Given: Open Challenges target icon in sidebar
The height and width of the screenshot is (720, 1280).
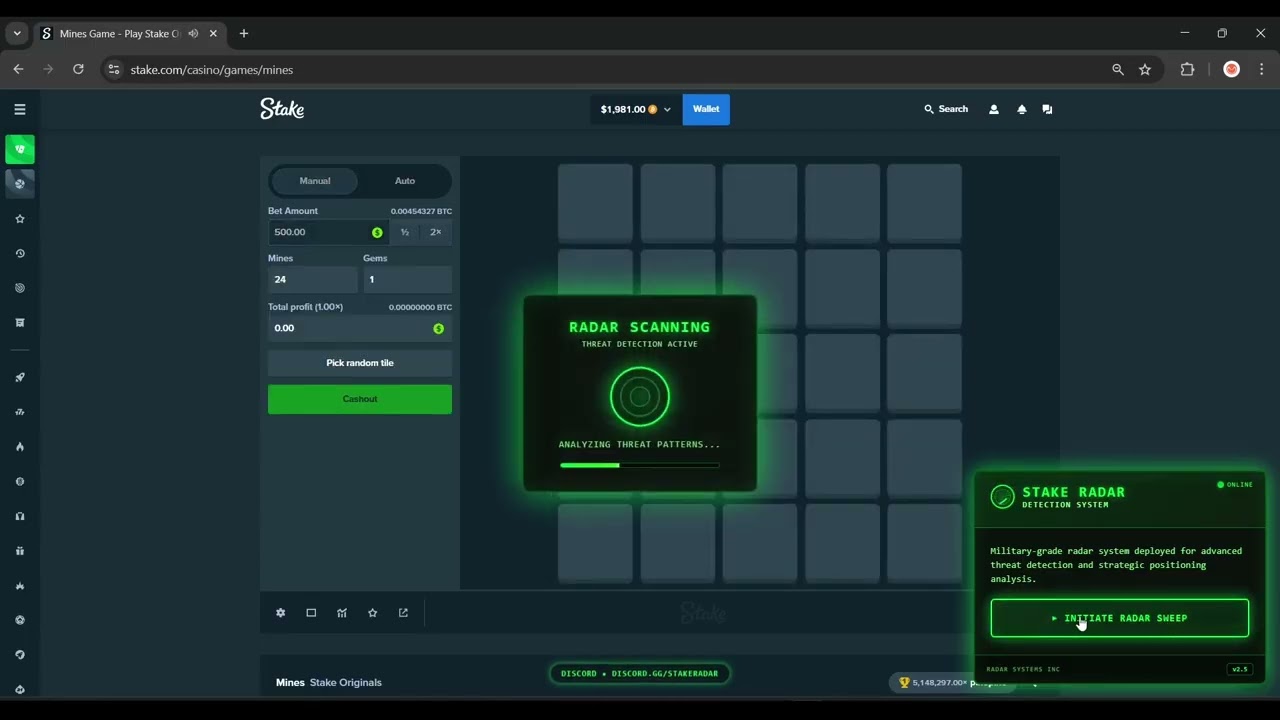Looking at the screenshot, I should 20,288.
